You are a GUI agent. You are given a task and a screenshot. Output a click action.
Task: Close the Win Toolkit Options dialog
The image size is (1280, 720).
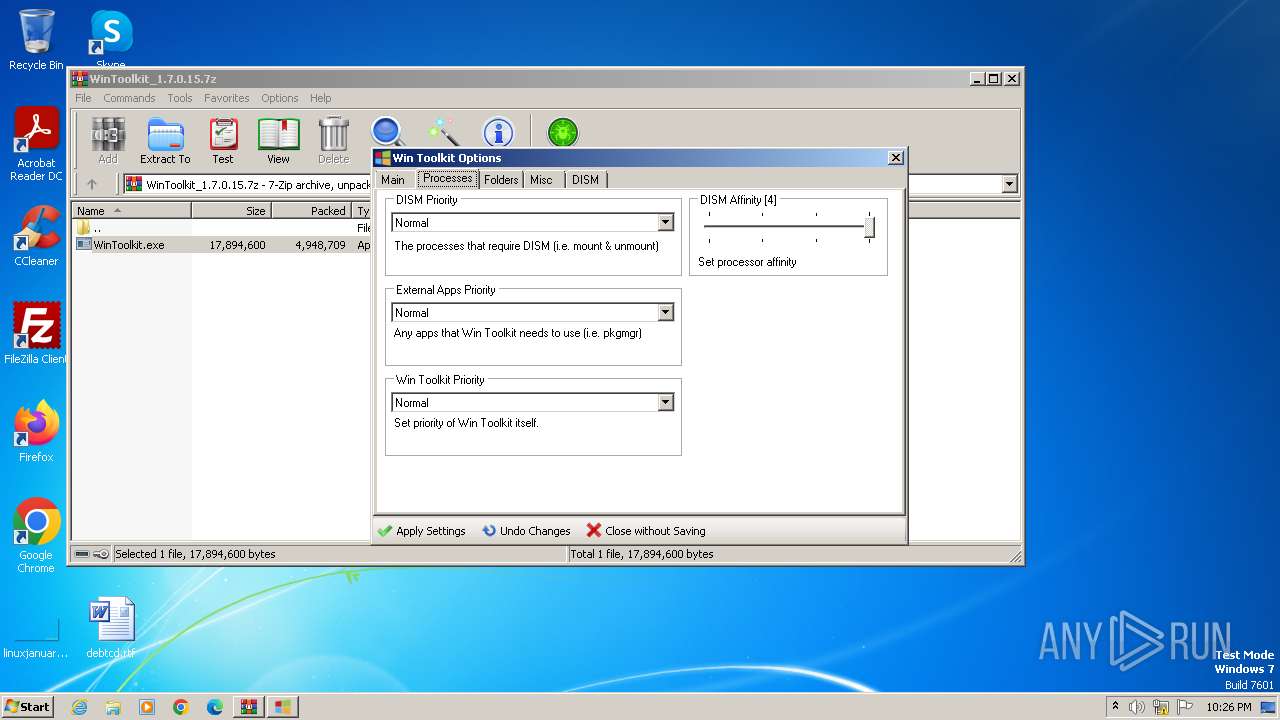(896, 158)
